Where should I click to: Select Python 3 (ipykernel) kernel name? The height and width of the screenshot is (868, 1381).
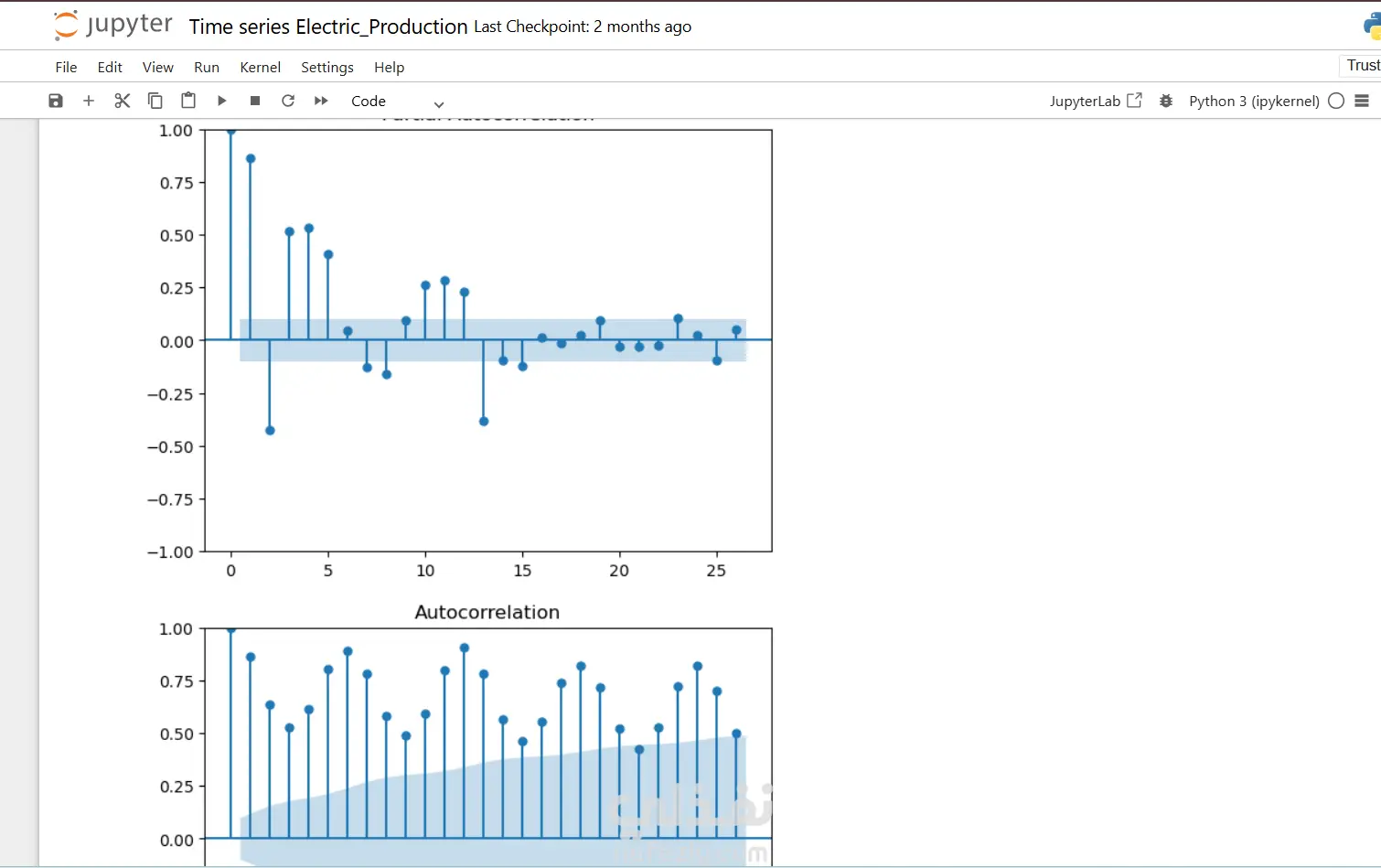[x=1254, y=101]
